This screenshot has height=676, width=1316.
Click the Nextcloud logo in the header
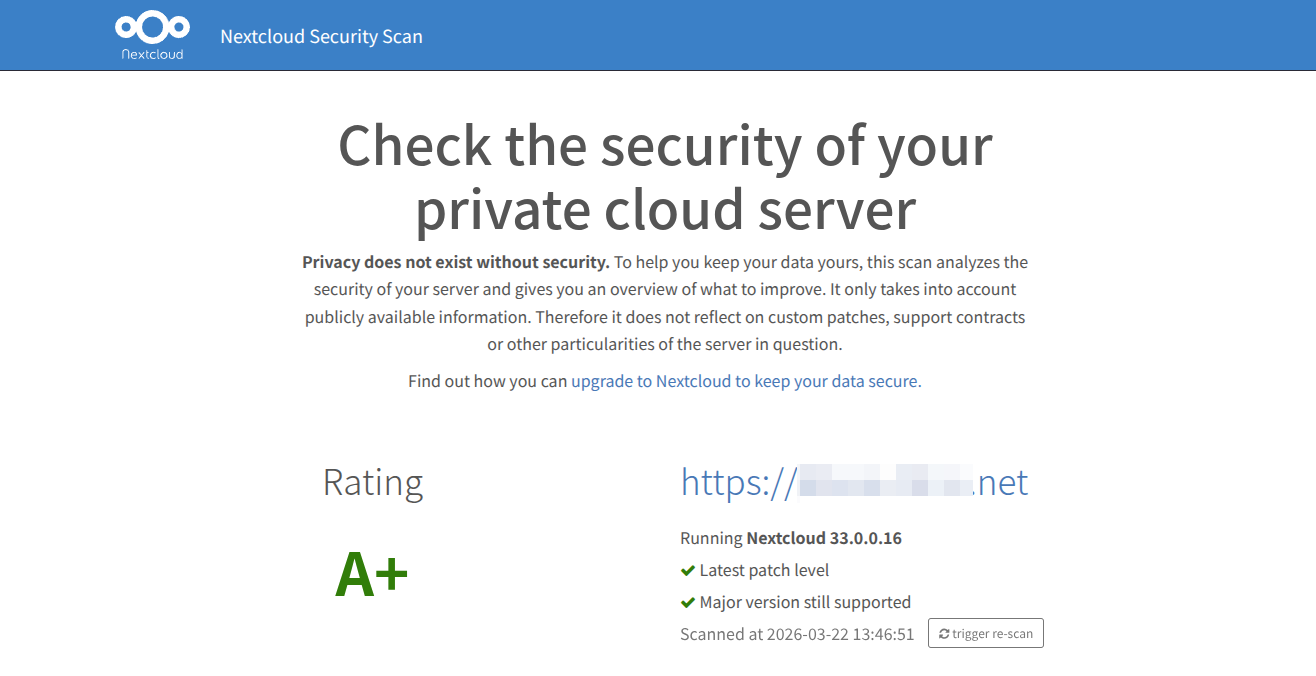coord(152,27)
